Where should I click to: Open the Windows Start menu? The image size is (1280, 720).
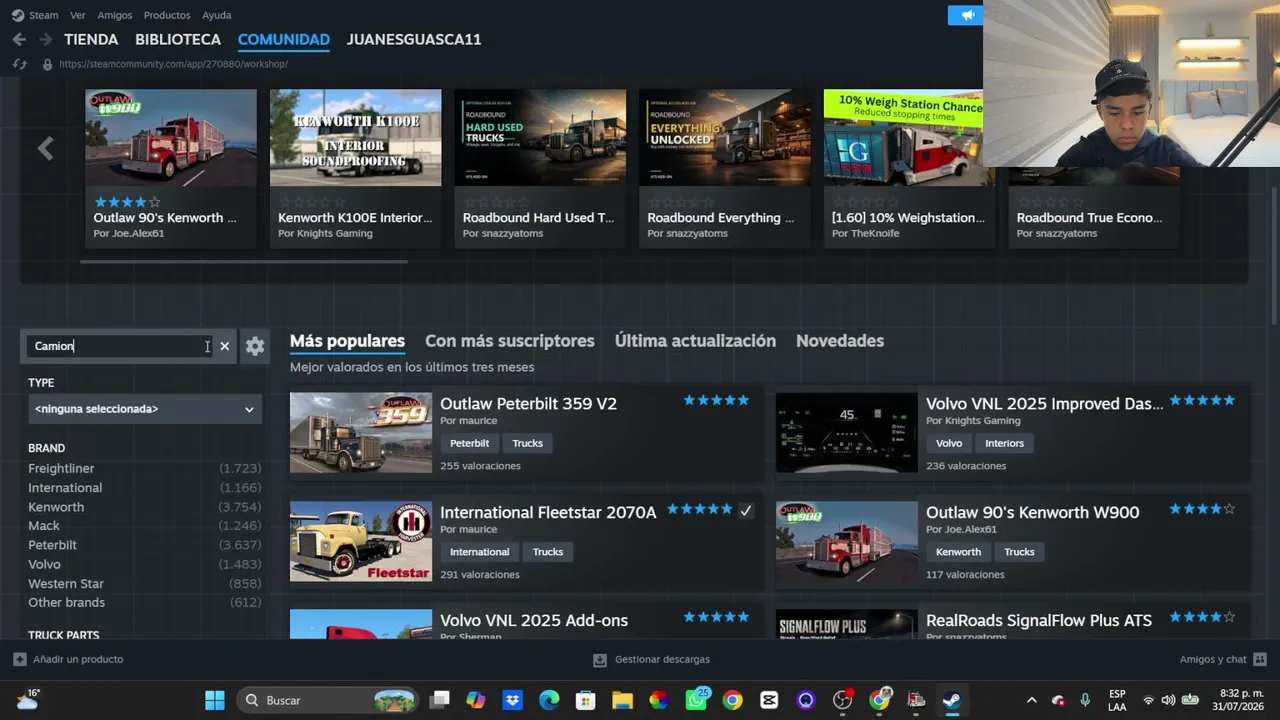[x=215, y=700]
